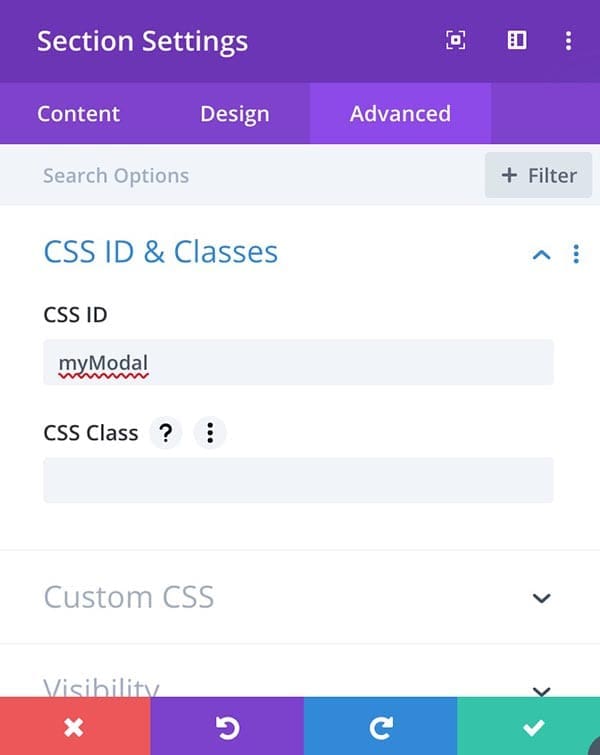Click the CSS ID & Classes heading
Image resolution: width=600 pixels, height=755 pixels.
click(x=161, y=252)
